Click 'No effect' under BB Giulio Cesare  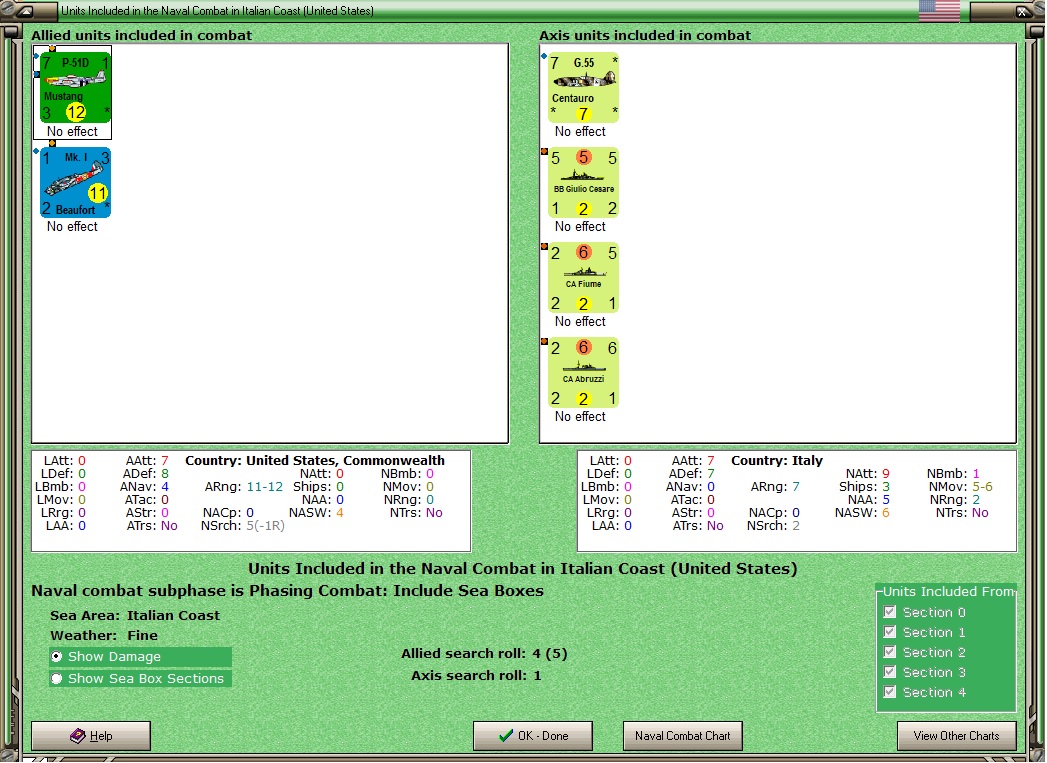click(x=580, y=226)
